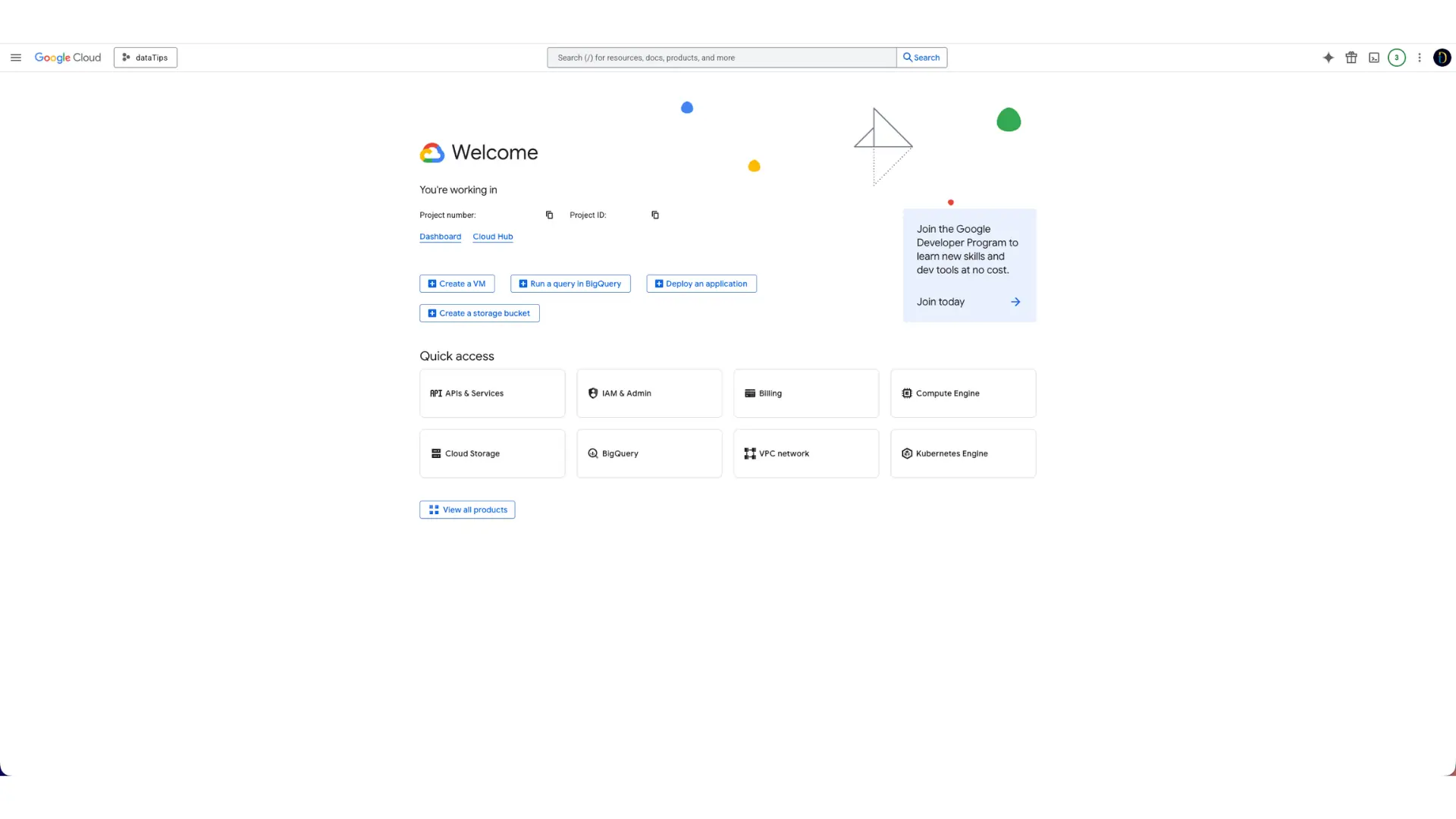
Task: Click the account avatar at top right
Action: (1442, 58)
